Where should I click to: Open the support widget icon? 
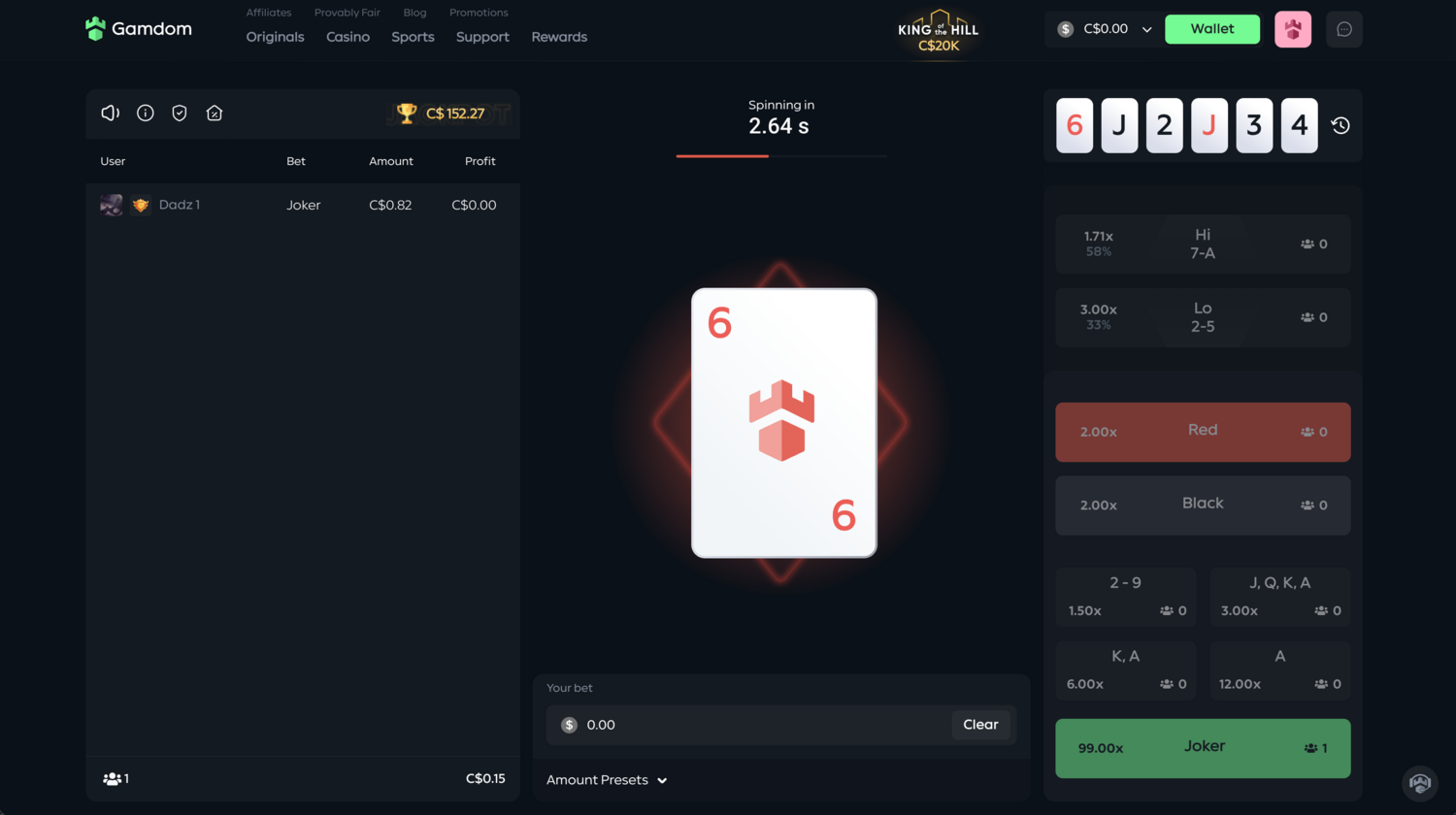point(1420,782)
